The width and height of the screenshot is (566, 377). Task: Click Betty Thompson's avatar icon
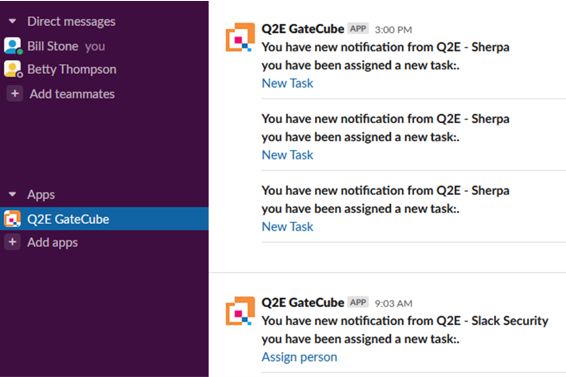(13, 69)
